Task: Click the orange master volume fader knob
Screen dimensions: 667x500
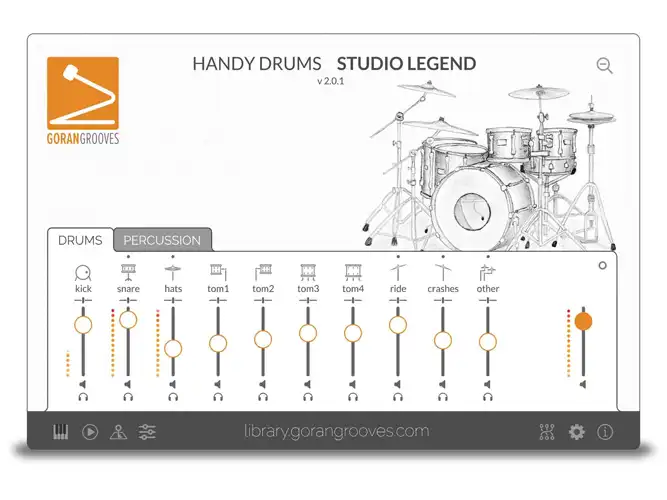Action: coord(583,322)
